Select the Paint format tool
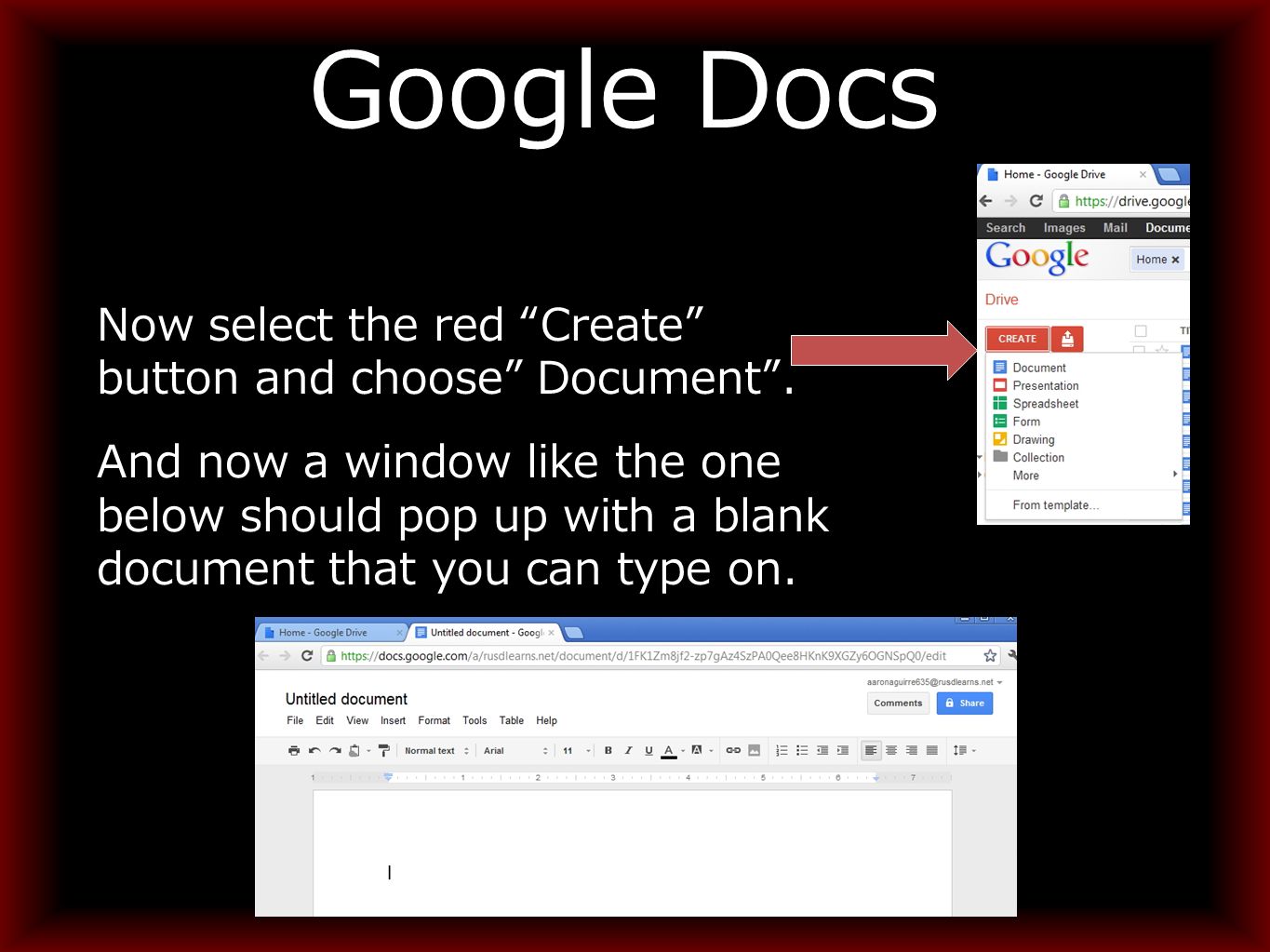 click(x=384, y=750)
